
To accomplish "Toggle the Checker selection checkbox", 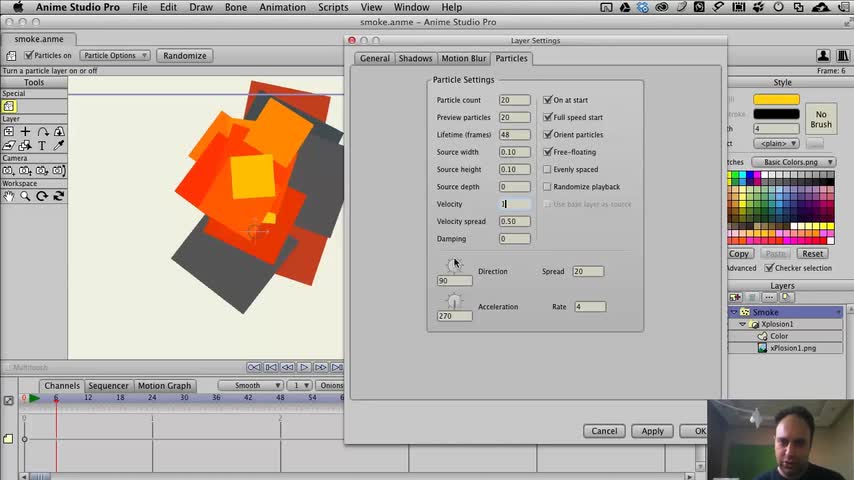I will [x=769, y=268].
